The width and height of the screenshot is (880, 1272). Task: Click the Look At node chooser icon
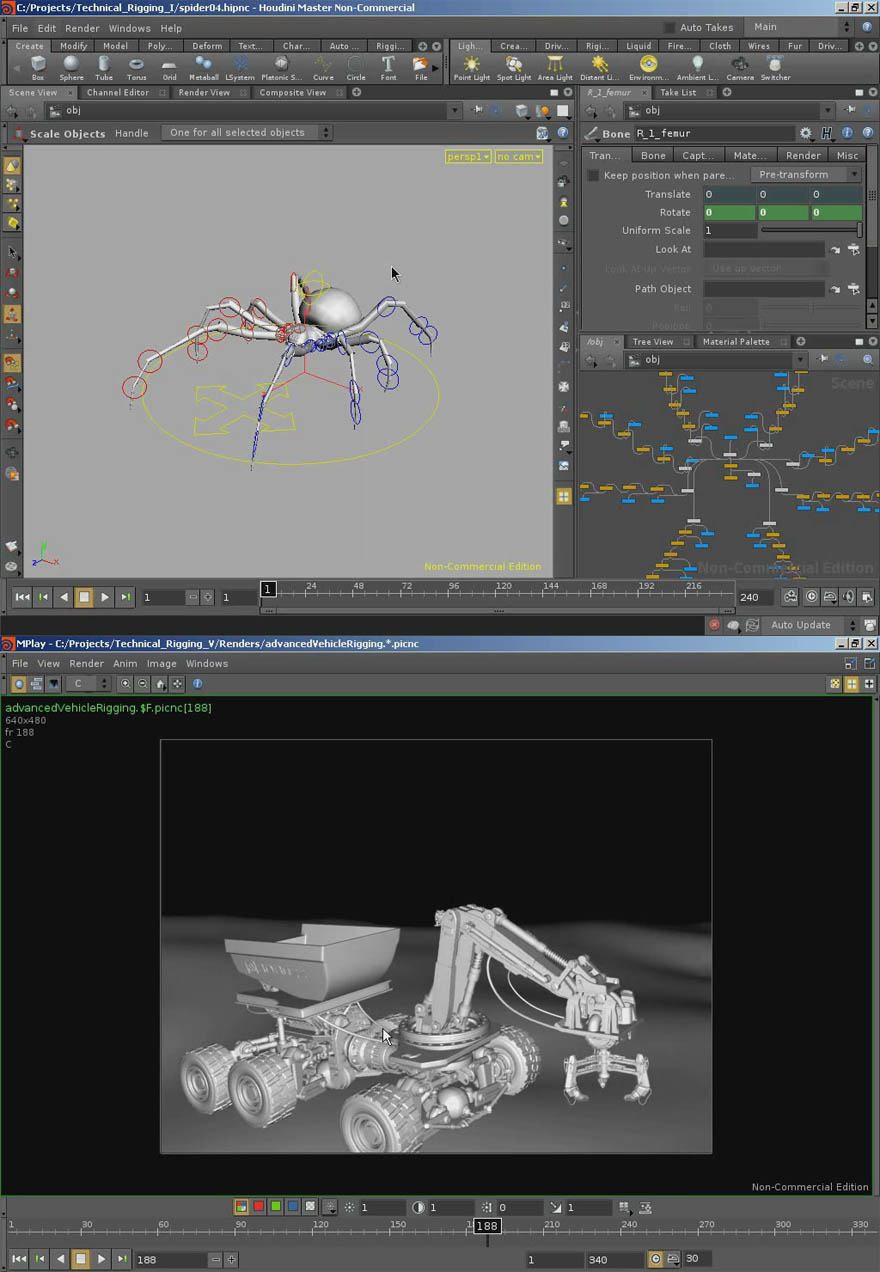coord(853,250)
